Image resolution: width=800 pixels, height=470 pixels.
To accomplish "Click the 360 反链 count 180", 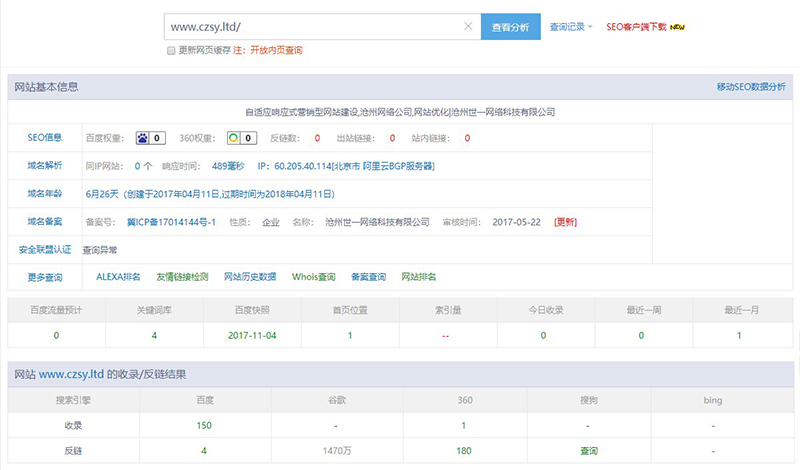I will 464,451.
